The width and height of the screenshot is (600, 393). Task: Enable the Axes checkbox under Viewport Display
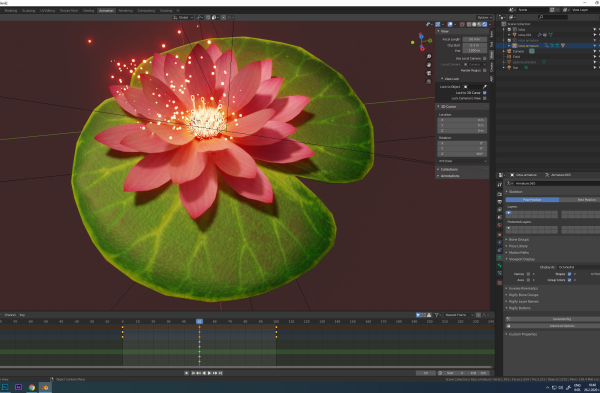528,280
